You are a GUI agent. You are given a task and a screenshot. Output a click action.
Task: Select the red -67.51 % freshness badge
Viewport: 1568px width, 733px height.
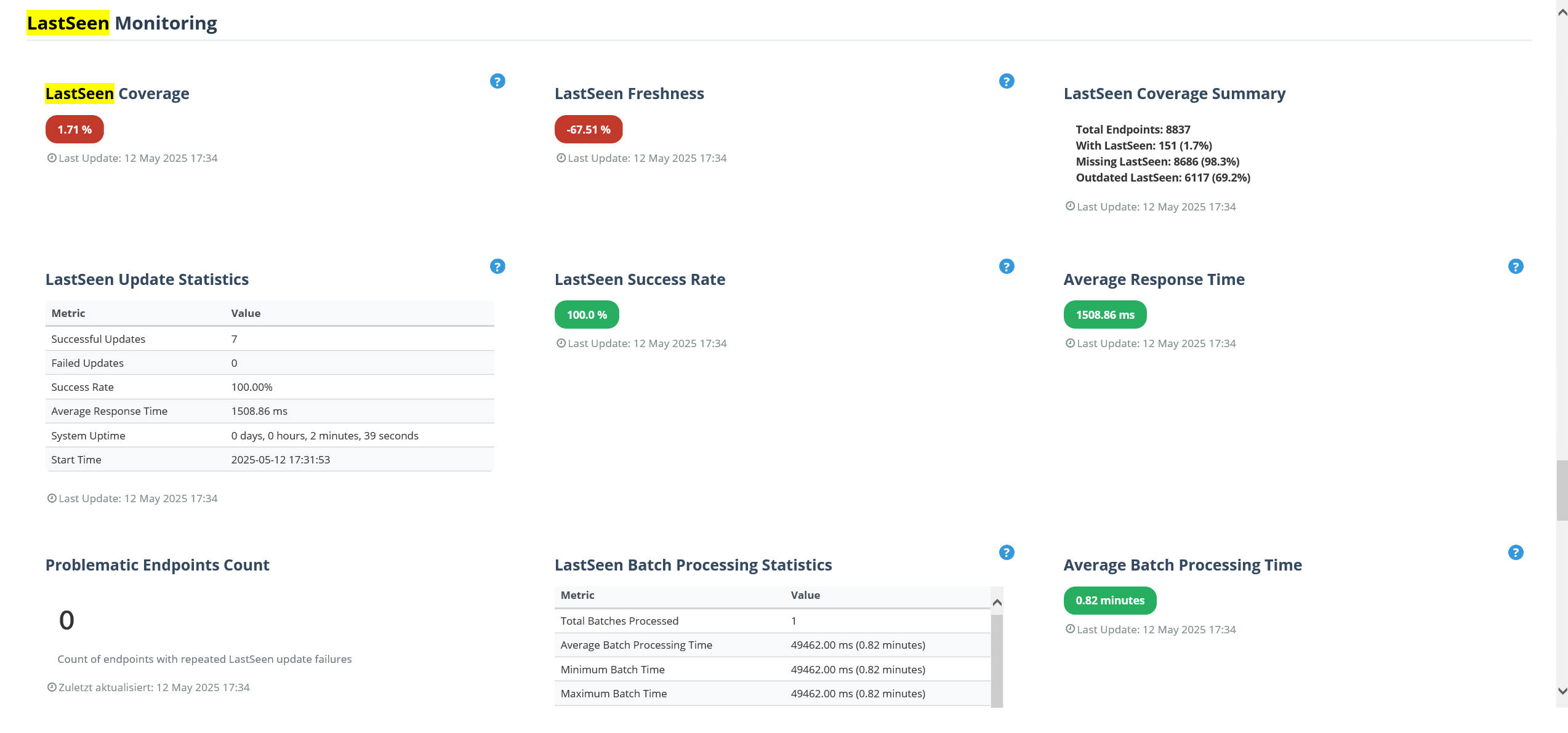point(588,129)
